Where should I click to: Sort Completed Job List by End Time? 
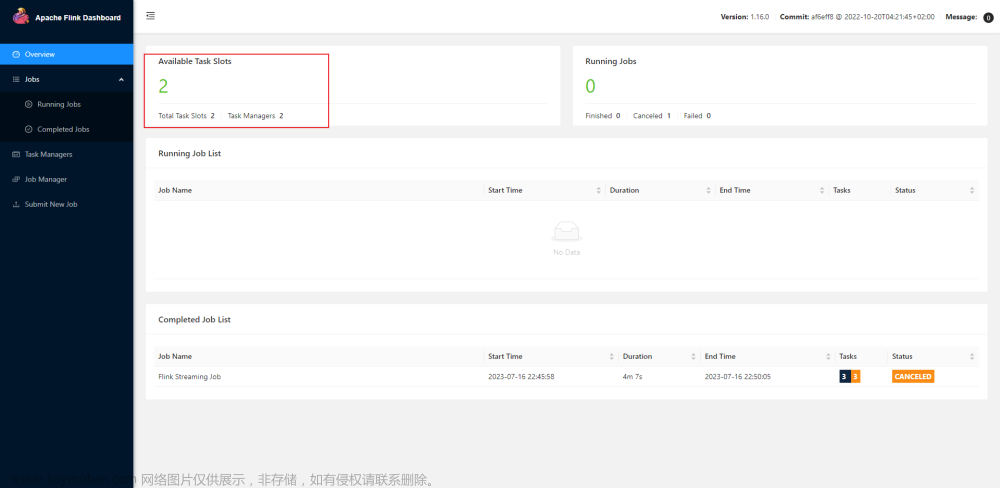[830, 357]
